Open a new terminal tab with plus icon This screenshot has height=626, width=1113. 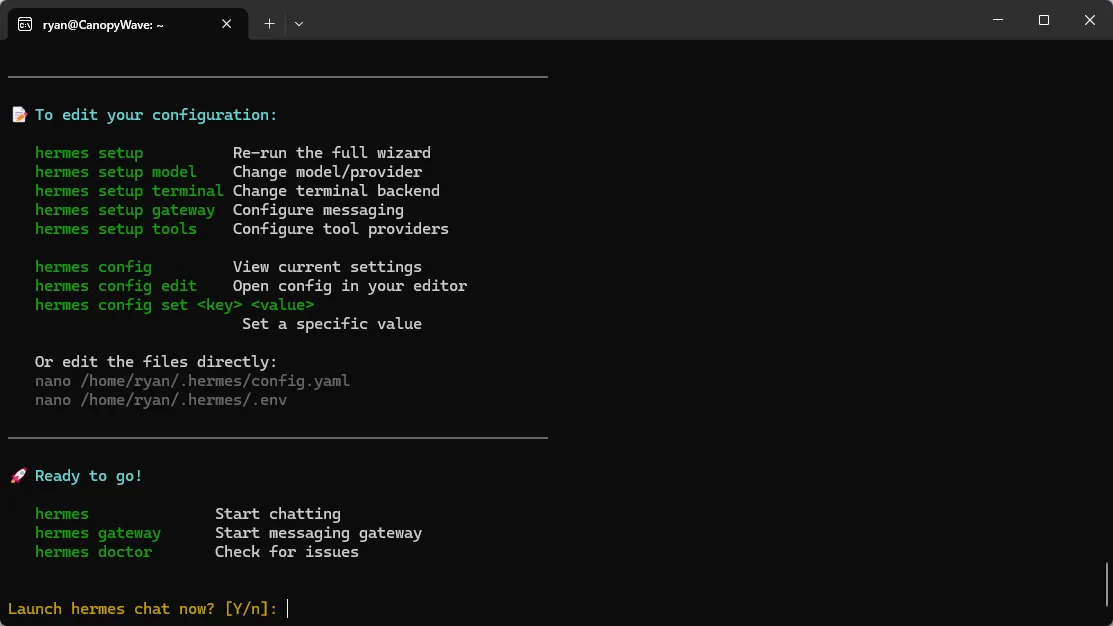click(x=269, y=24)
